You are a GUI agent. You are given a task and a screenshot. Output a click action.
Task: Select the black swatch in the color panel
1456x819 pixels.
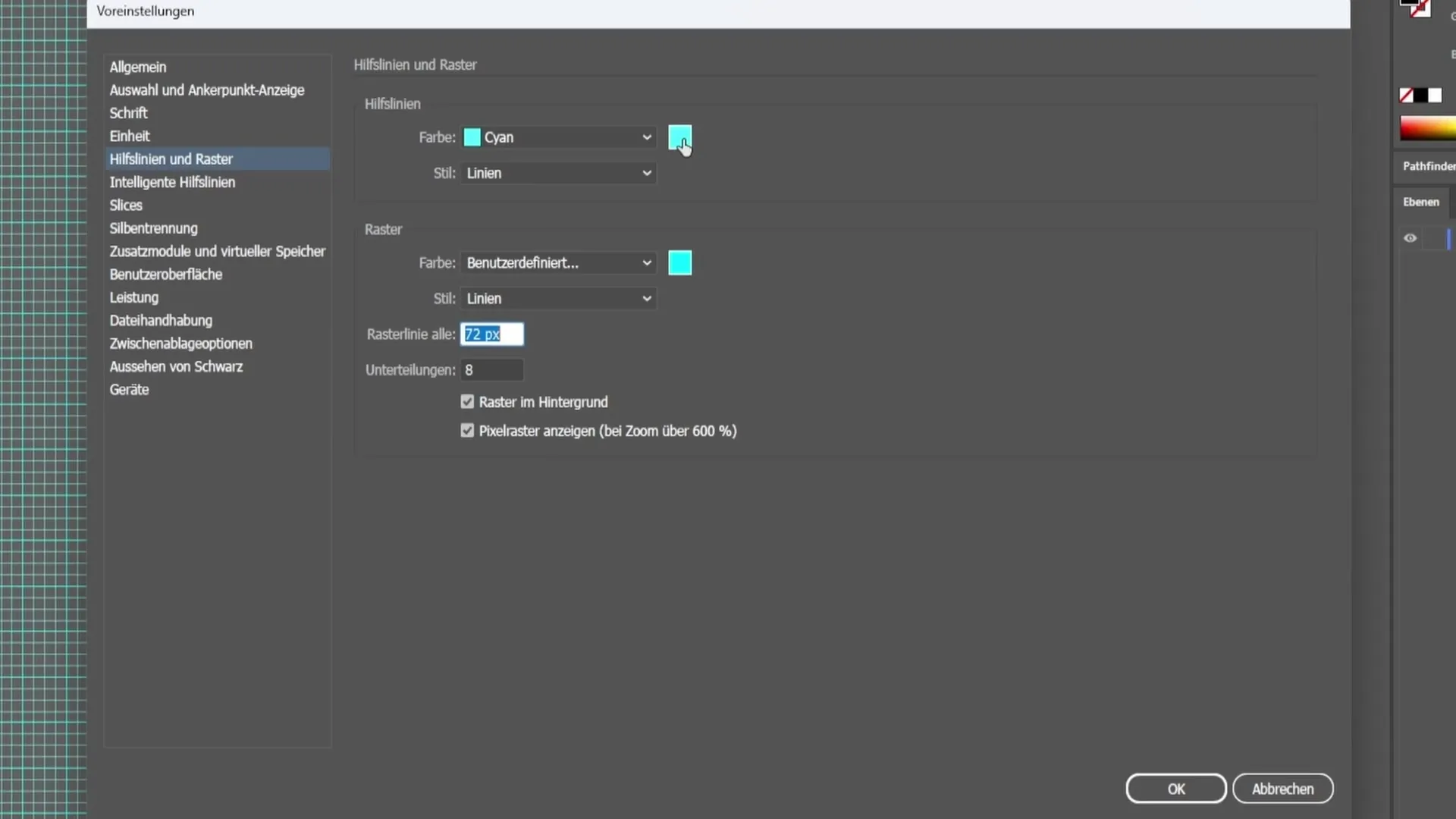[1420, 96]
